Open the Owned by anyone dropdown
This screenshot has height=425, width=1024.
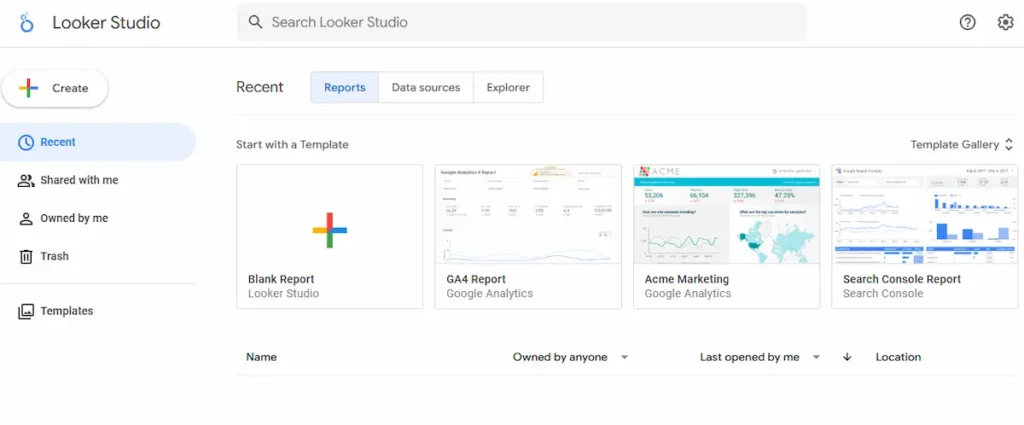(569, 357)
